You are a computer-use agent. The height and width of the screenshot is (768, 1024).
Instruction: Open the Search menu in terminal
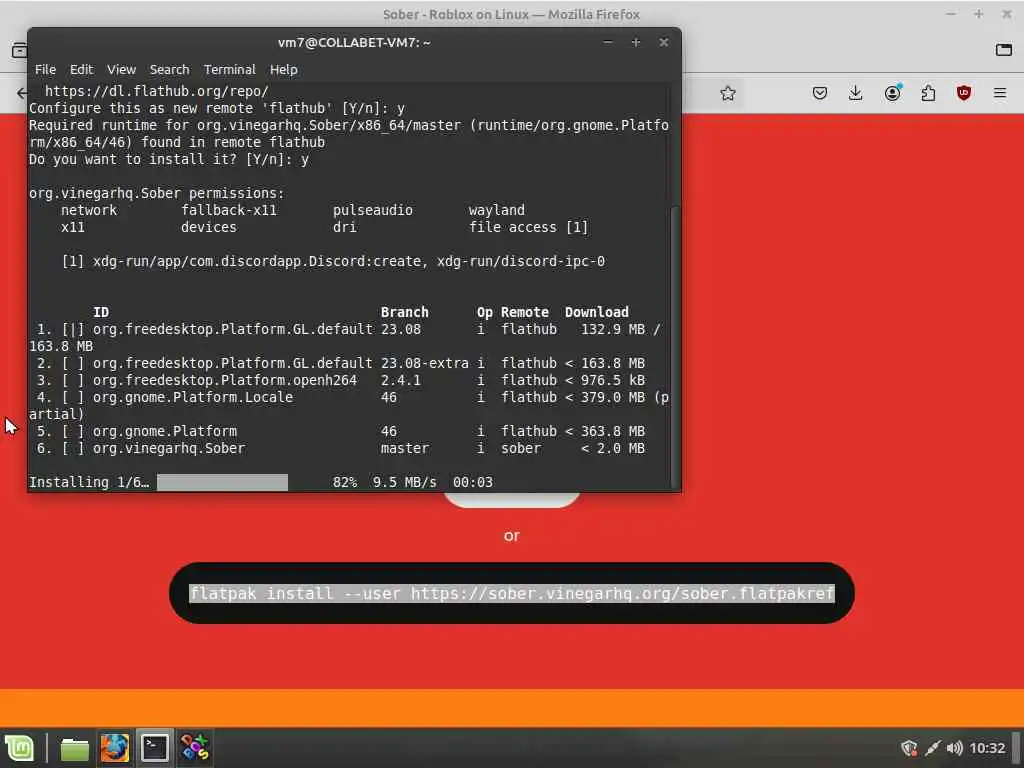click(x=169, y=69)
